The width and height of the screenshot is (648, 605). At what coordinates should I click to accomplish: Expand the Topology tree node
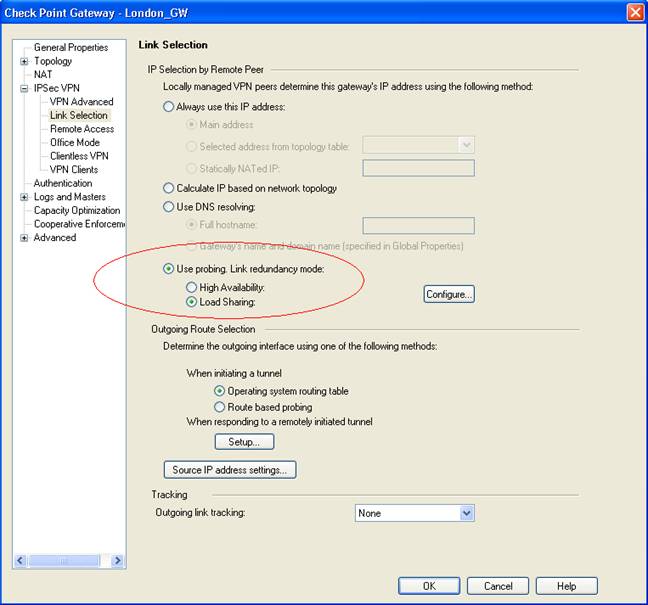[24, 62]
